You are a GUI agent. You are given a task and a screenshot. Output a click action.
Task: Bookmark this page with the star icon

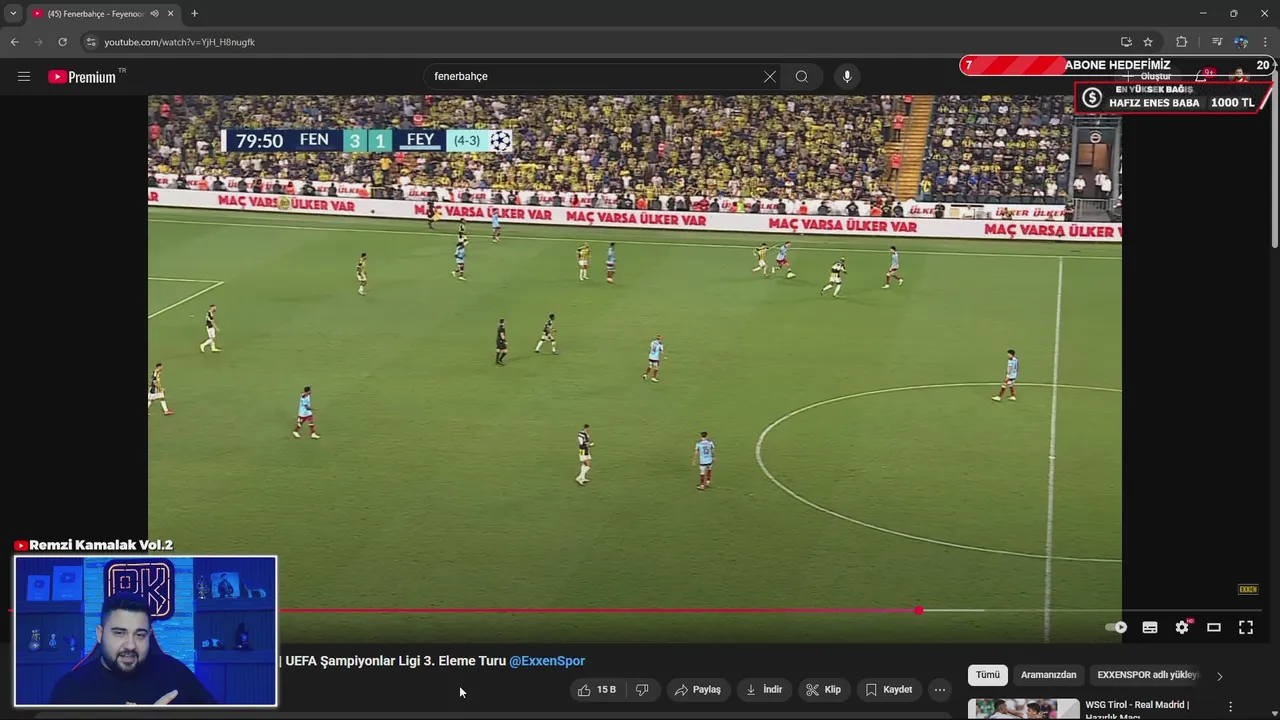click(1148, 42)
